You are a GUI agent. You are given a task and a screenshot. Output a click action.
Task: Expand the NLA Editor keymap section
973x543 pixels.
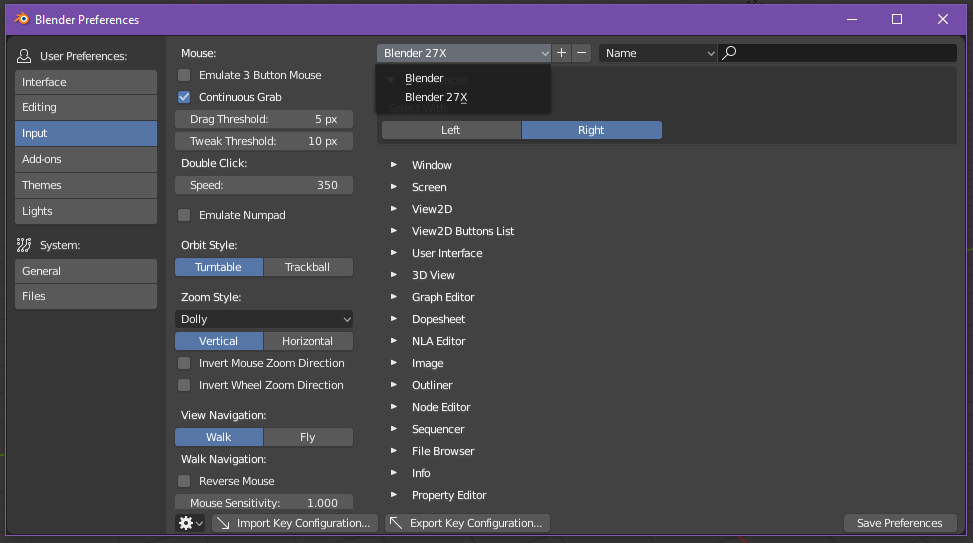(394, 341)
